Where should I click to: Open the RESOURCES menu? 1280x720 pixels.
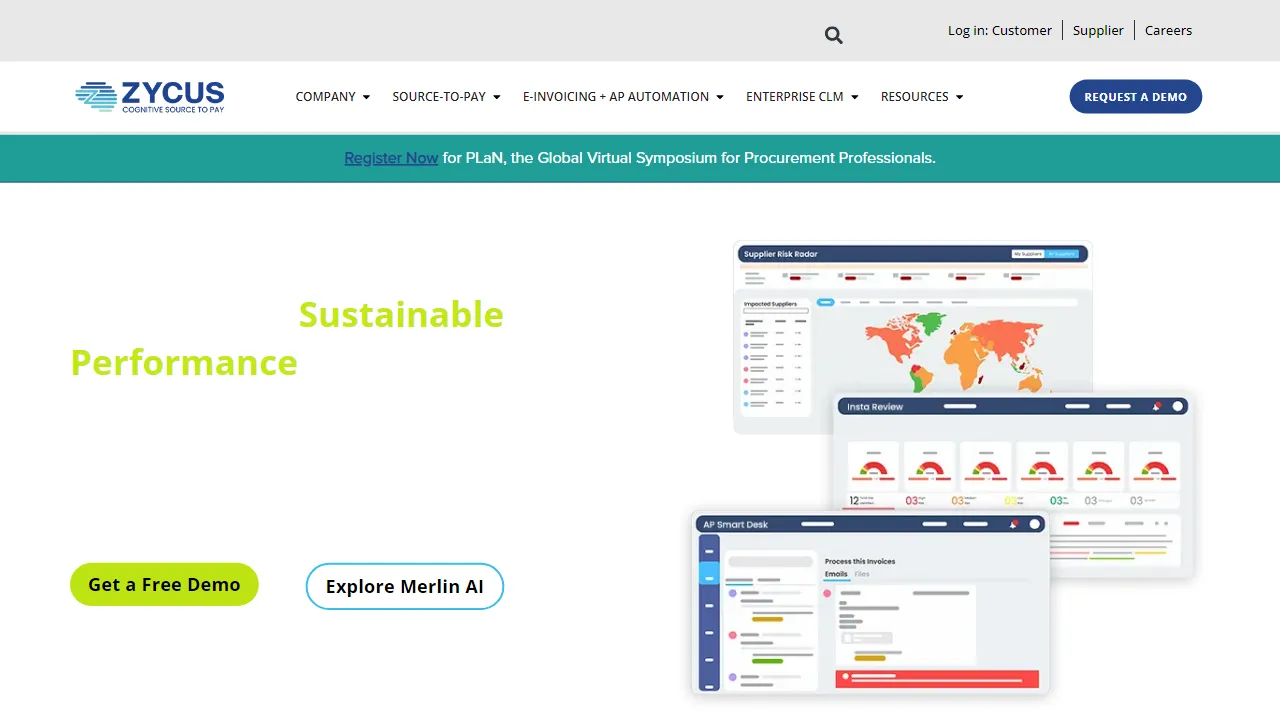click(922, 97)
